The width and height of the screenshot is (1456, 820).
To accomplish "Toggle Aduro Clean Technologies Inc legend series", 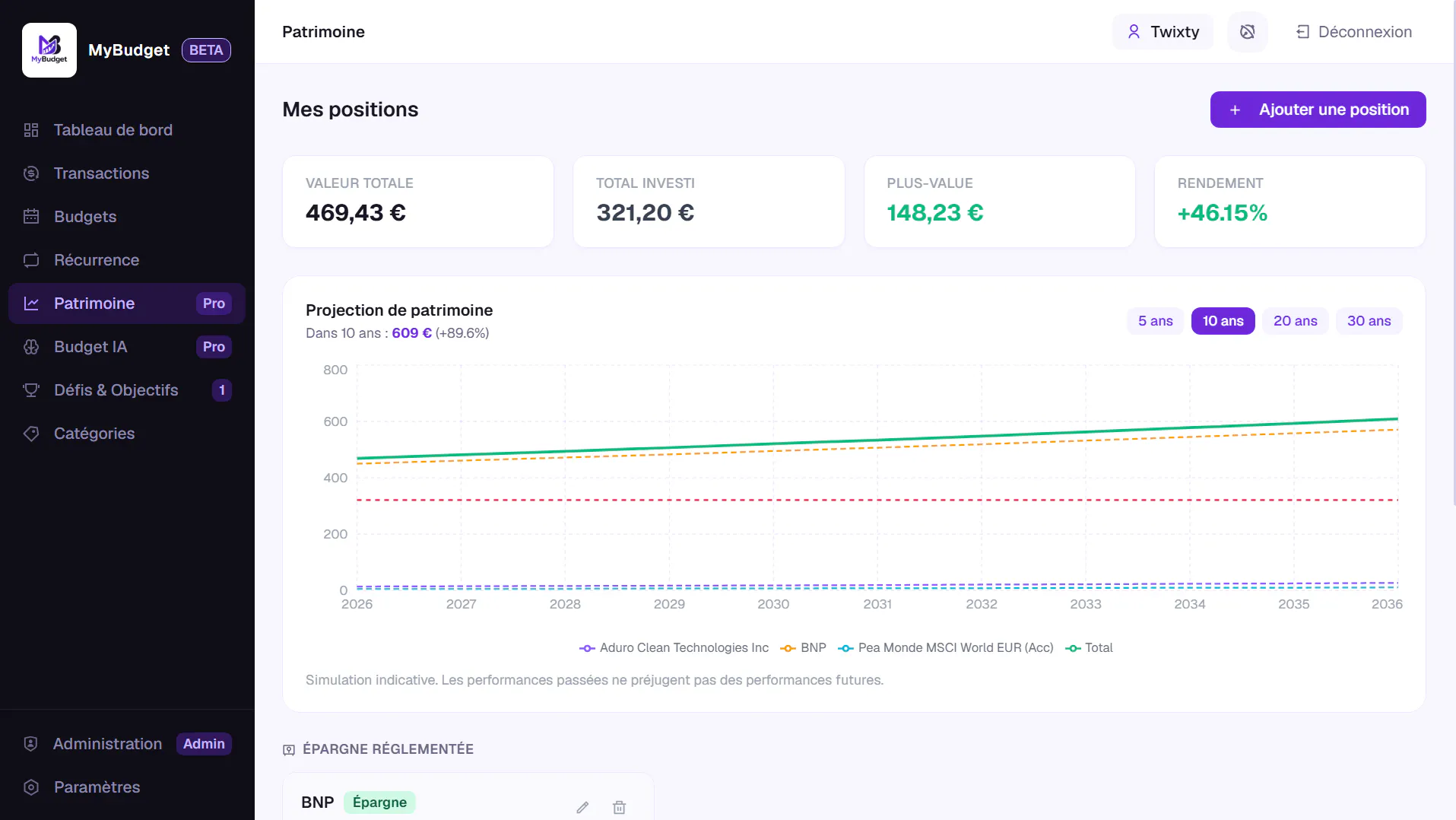I will tap(674, 648).
